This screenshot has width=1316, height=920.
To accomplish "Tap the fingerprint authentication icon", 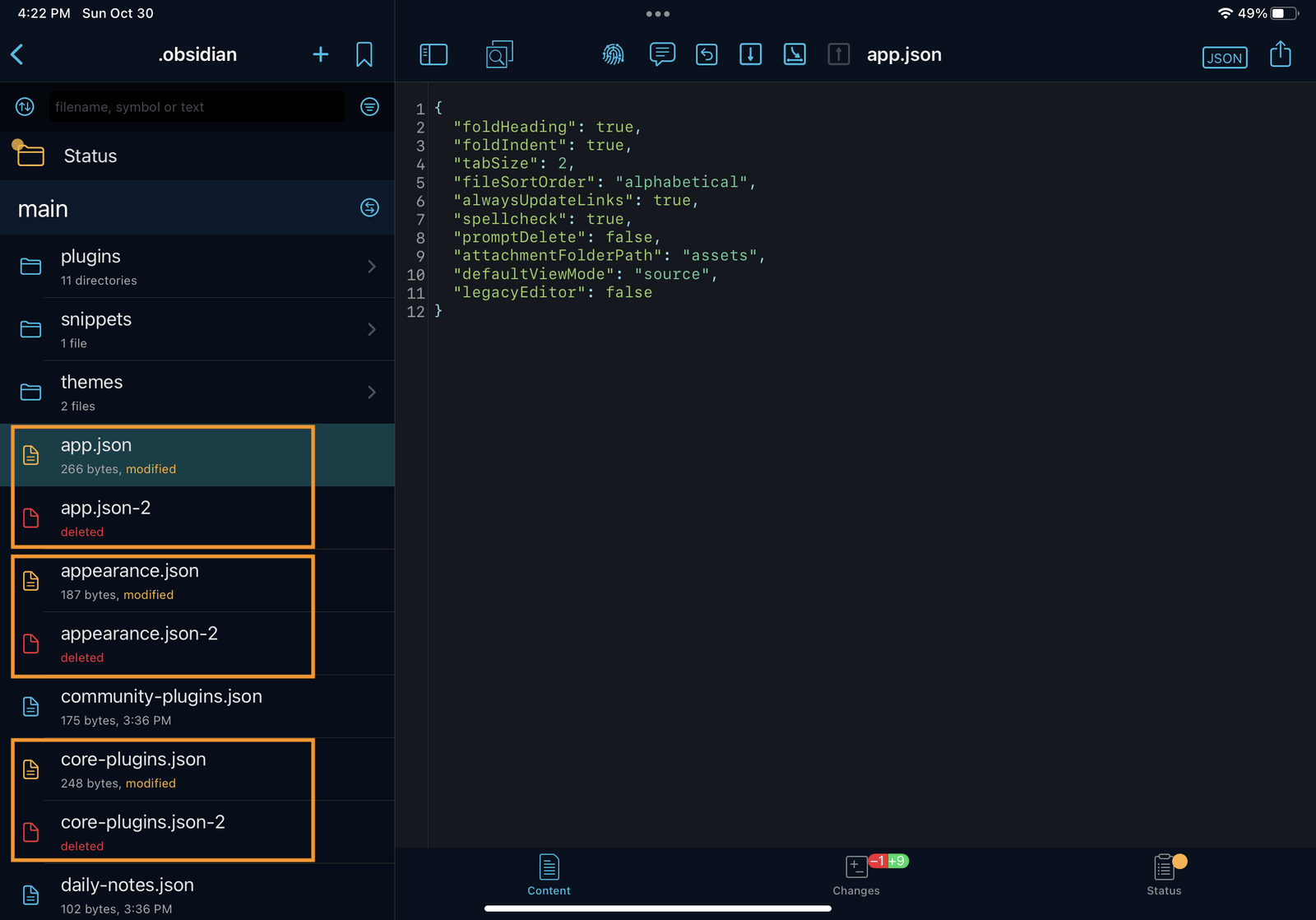I will point(613,54).
